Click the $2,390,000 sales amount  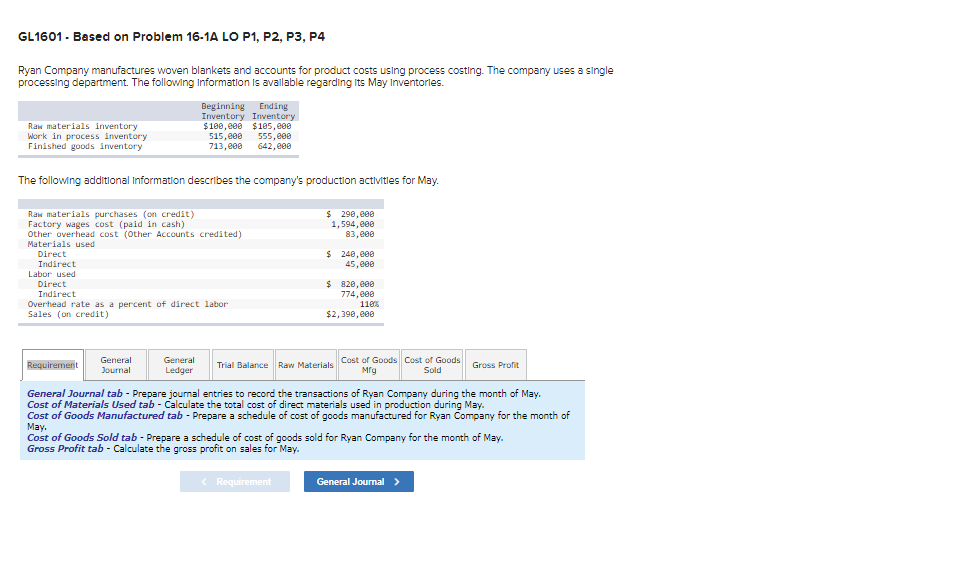[350, 314]
